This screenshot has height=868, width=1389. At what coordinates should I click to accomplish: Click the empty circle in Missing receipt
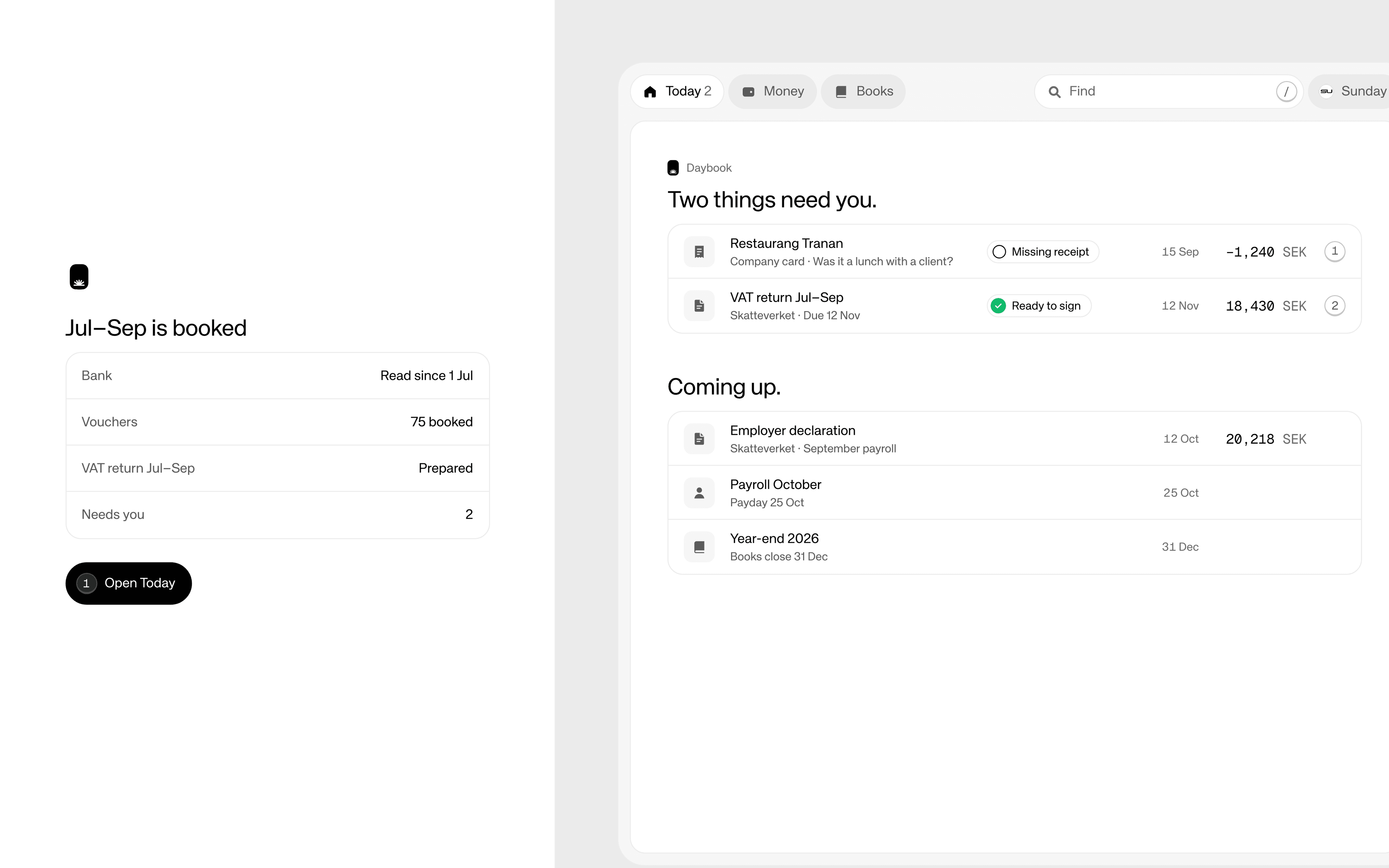tap(999, 252)
